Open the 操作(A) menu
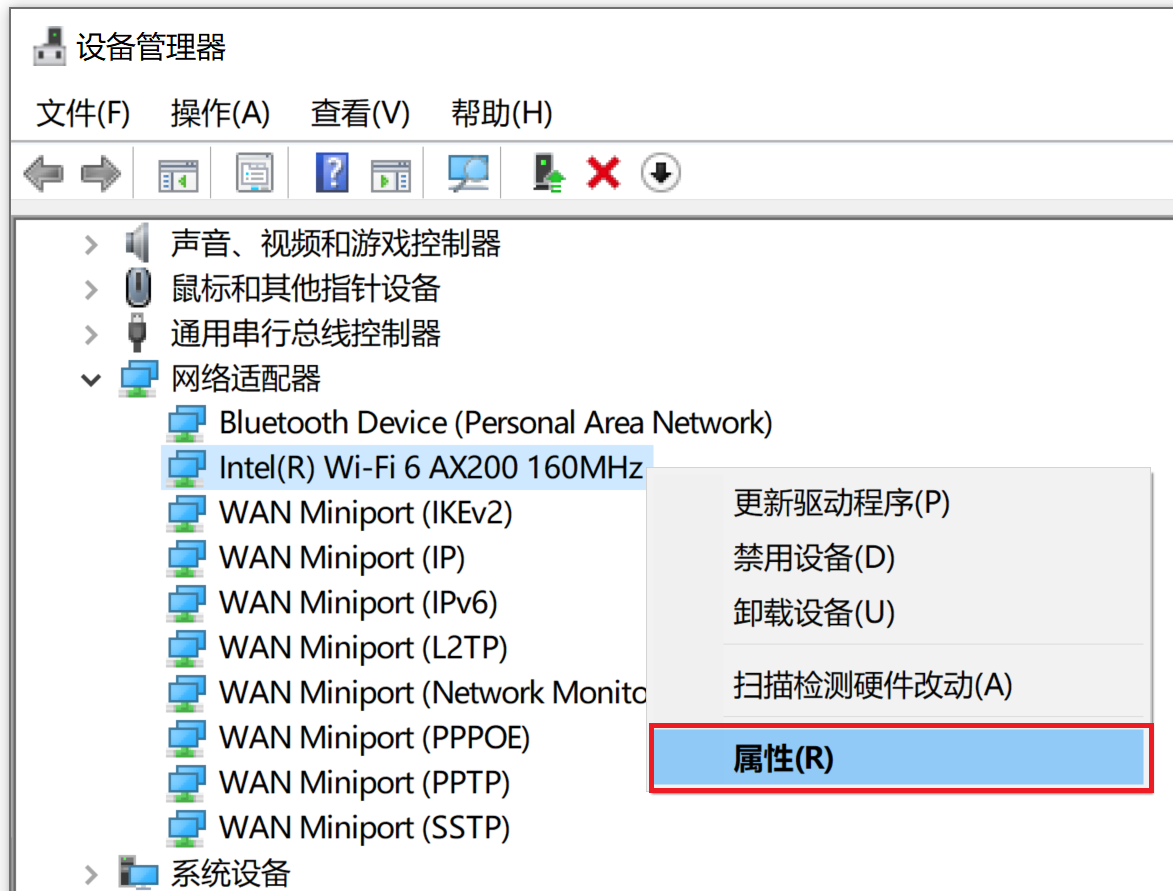Screen dimensions: 1173x891 coord(220,113)
